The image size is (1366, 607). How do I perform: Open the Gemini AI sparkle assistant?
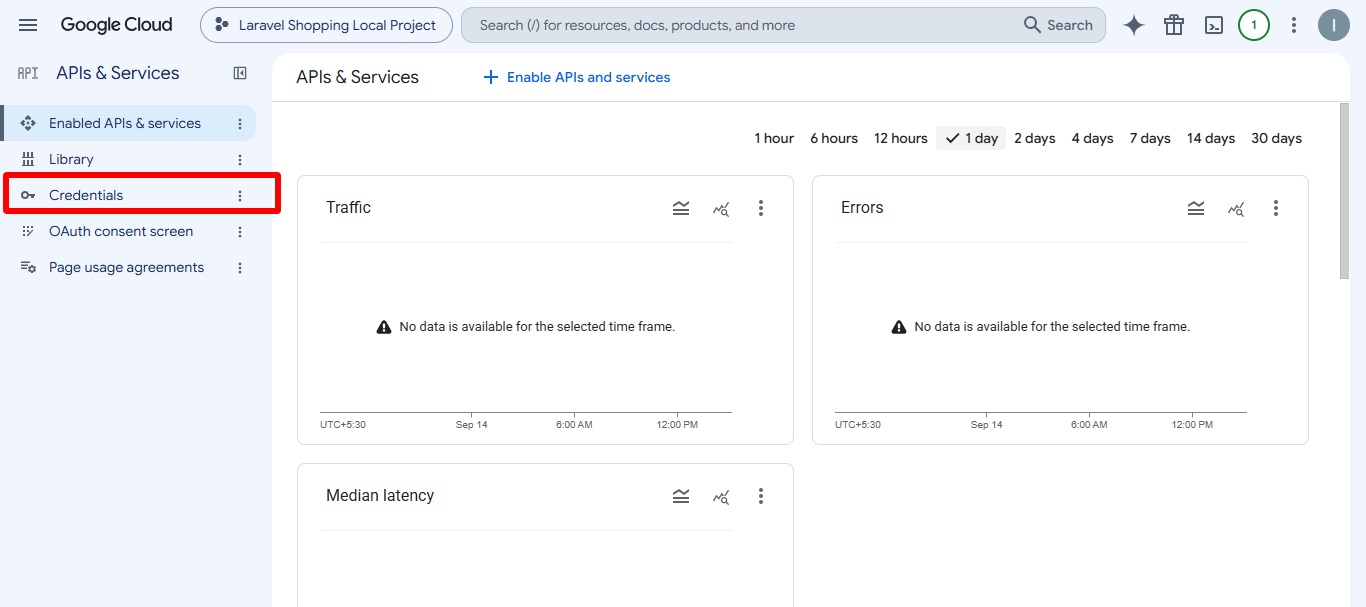[1134, 25]
